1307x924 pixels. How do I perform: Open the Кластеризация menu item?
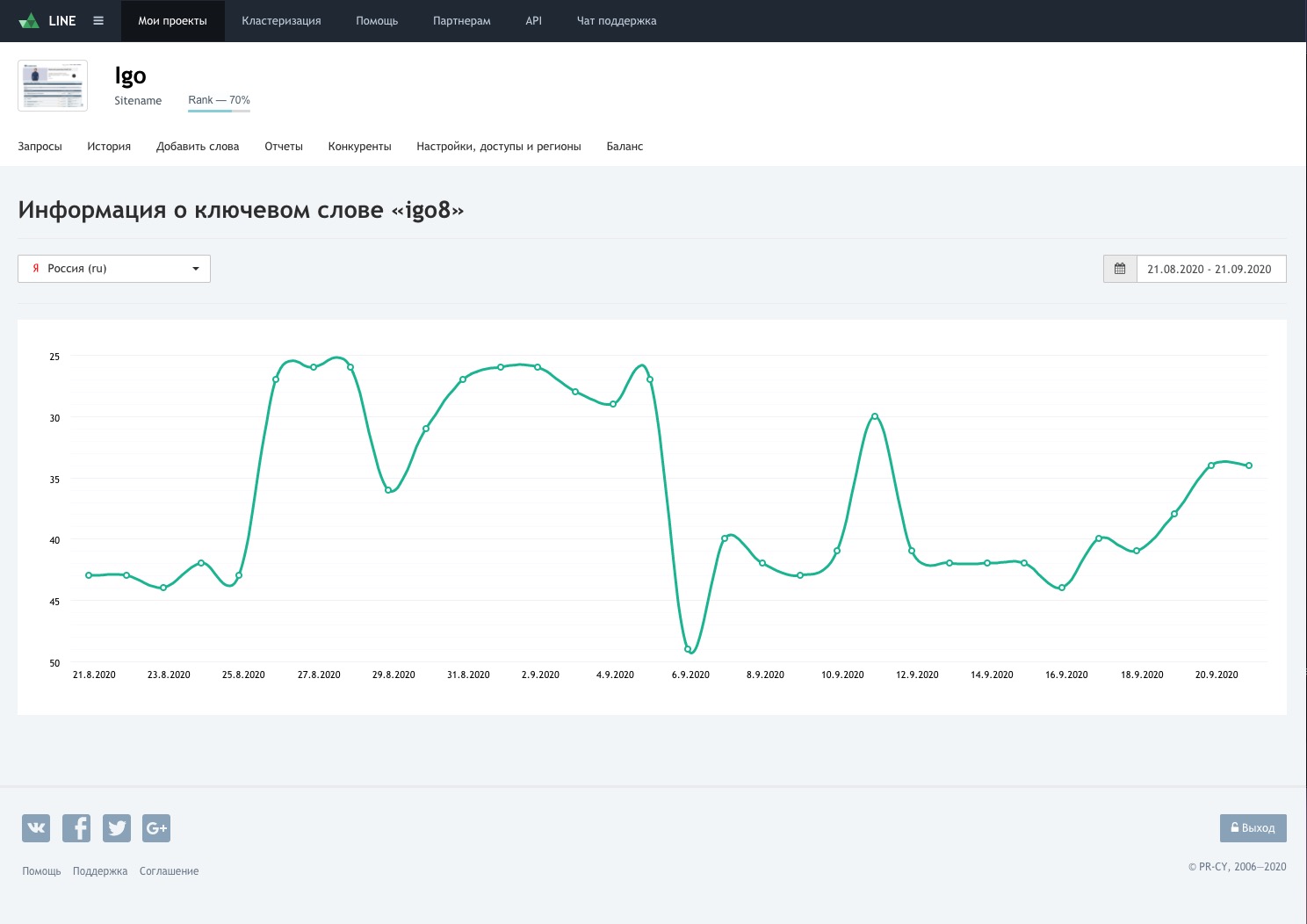click(x=281, y=21)
